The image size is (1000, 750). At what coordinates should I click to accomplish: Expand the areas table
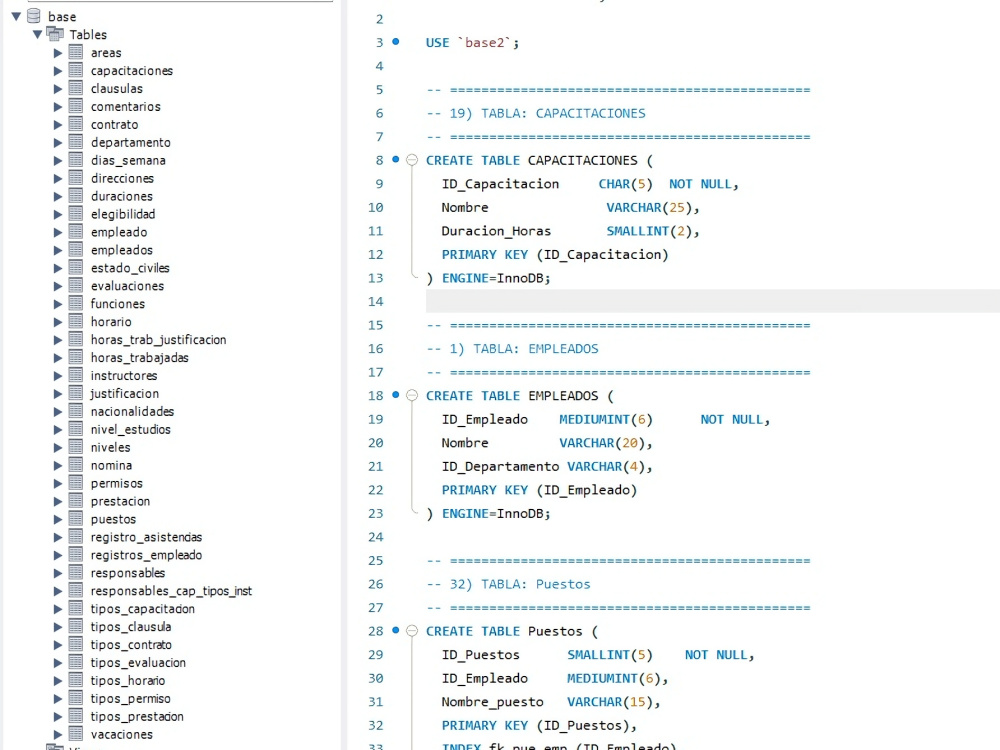pyautogui.click(x=58, y=53)
